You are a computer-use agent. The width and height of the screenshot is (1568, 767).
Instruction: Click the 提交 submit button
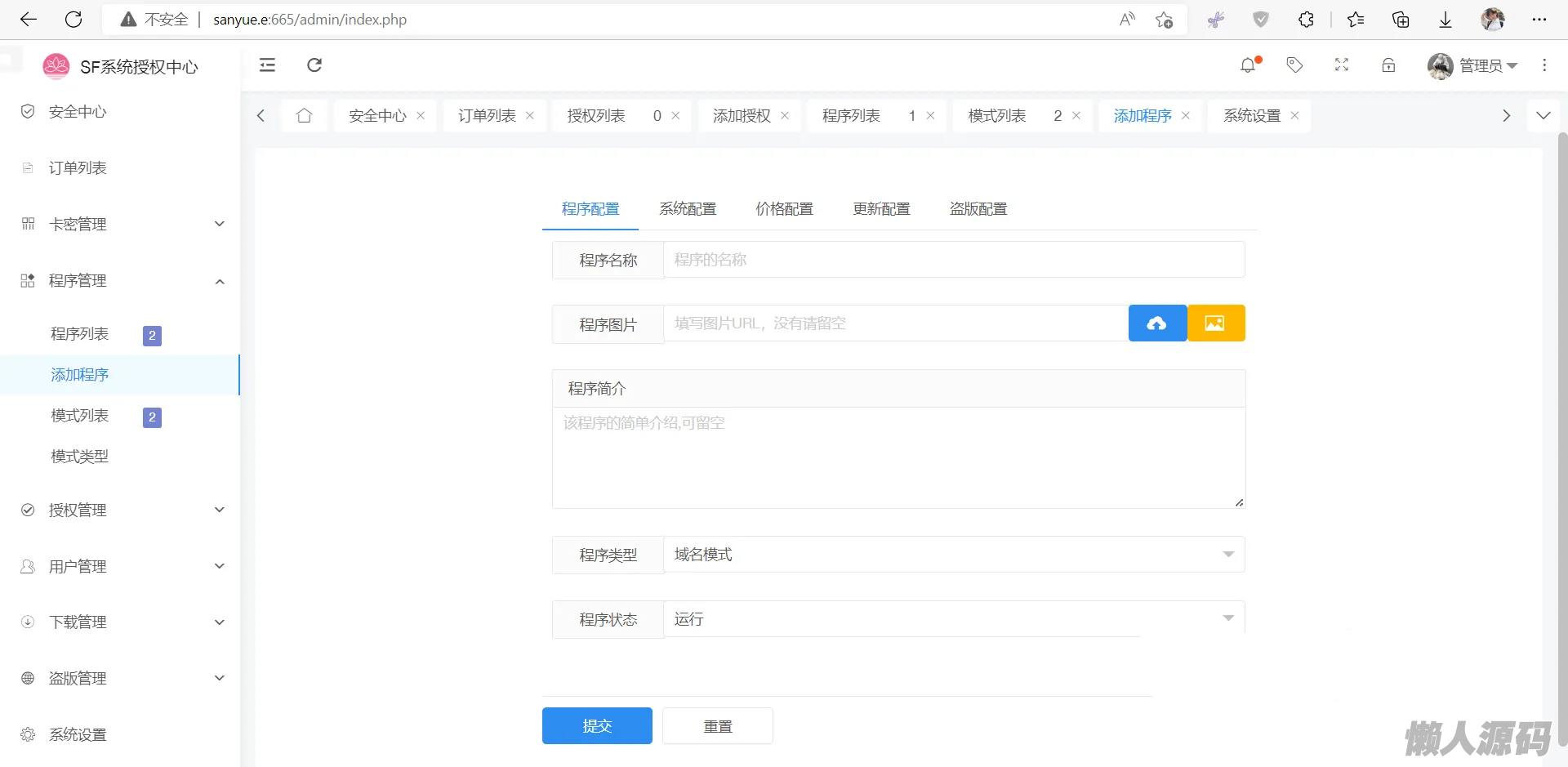597,725
